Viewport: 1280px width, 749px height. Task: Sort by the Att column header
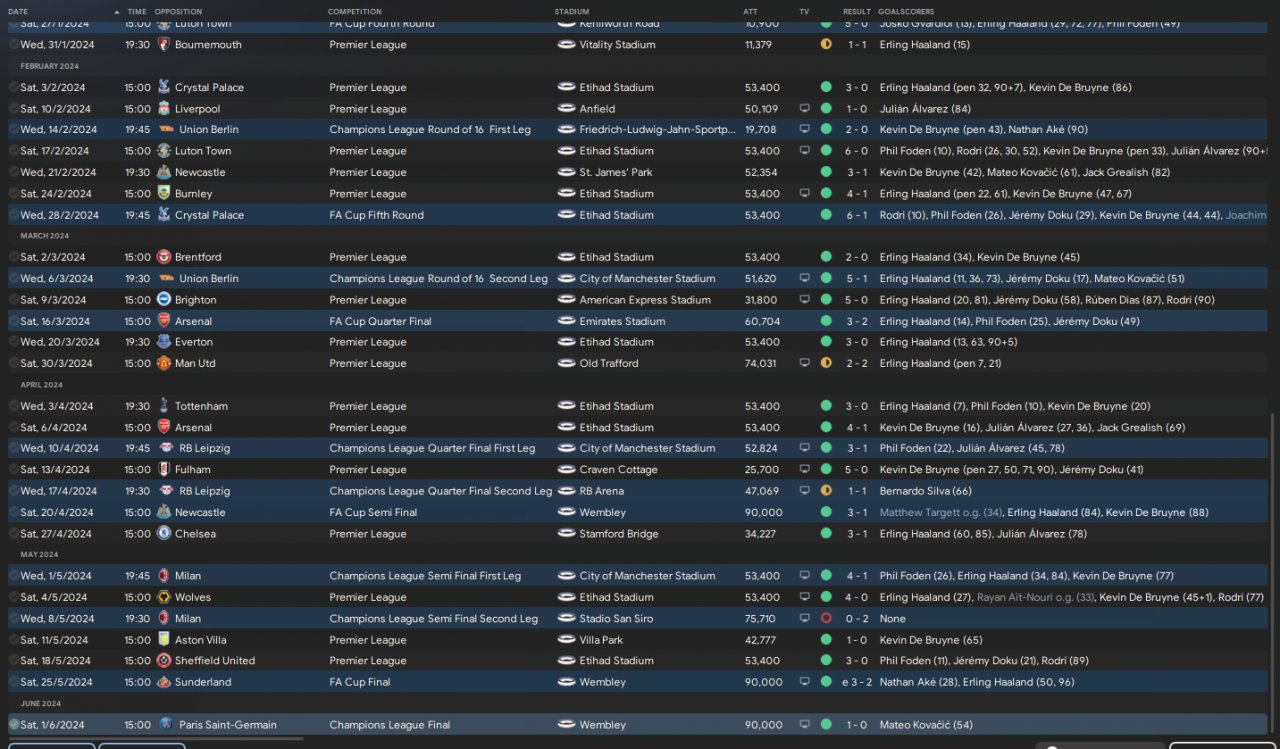(750, 12)
